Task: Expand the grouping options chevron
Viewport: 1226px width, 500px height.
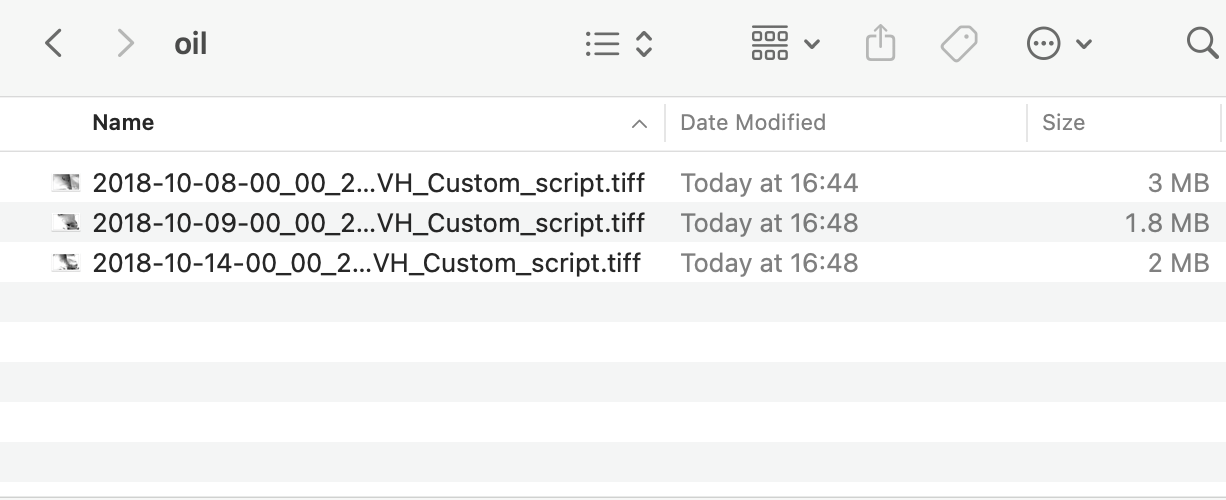Action: click(812, 44)
